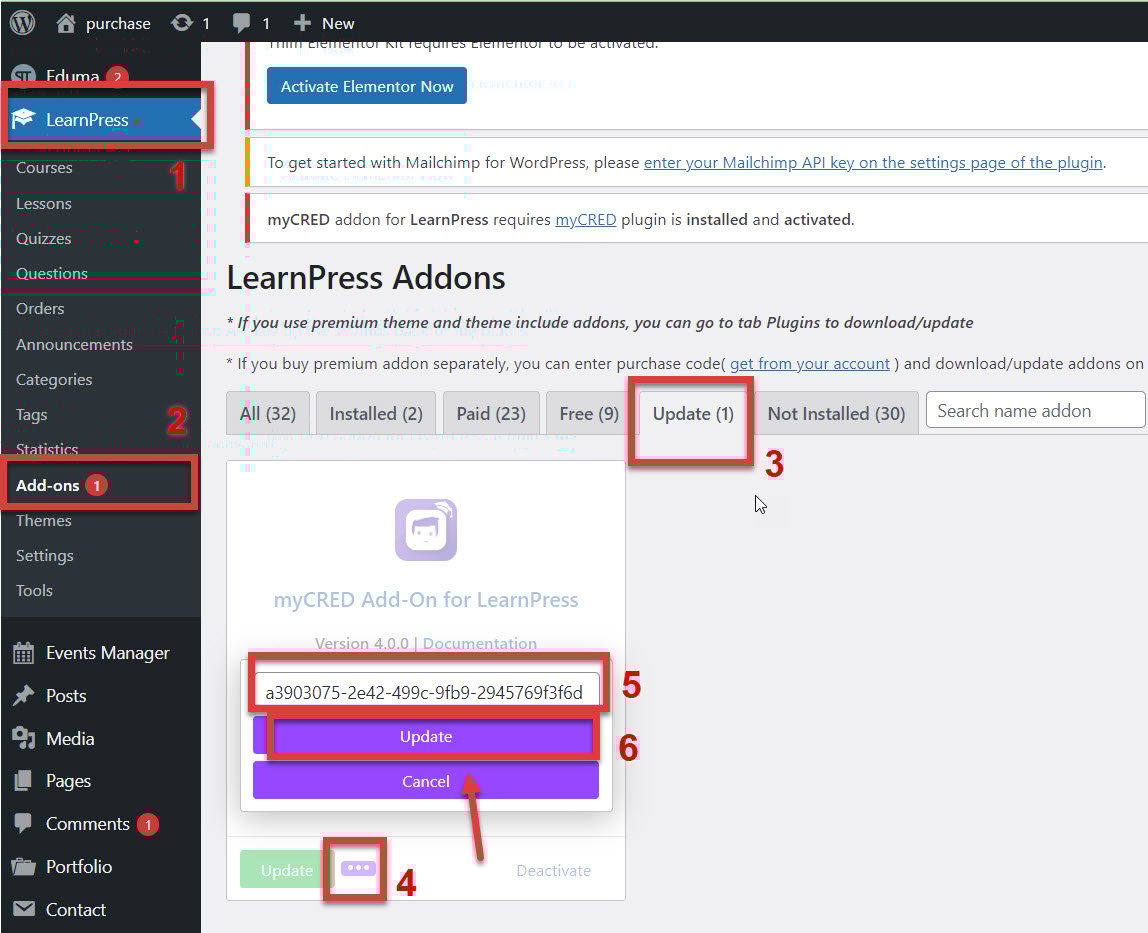Open the Add-ons submenu item
Image resolution: width=1148 pixels, height=933 pixels.
click(48, 486)
